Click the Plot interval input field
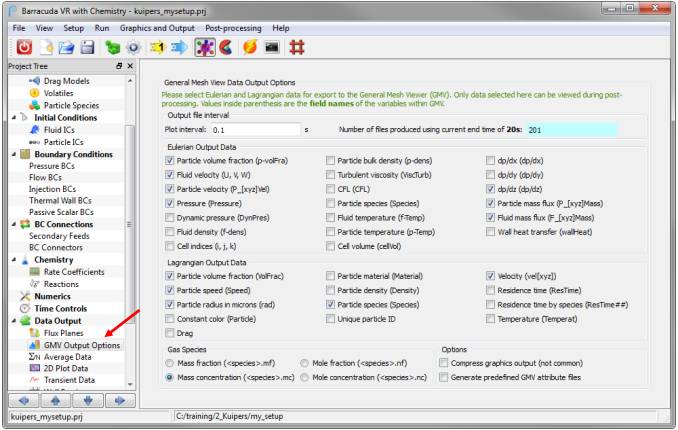The image size is (678, 430). 255,130
